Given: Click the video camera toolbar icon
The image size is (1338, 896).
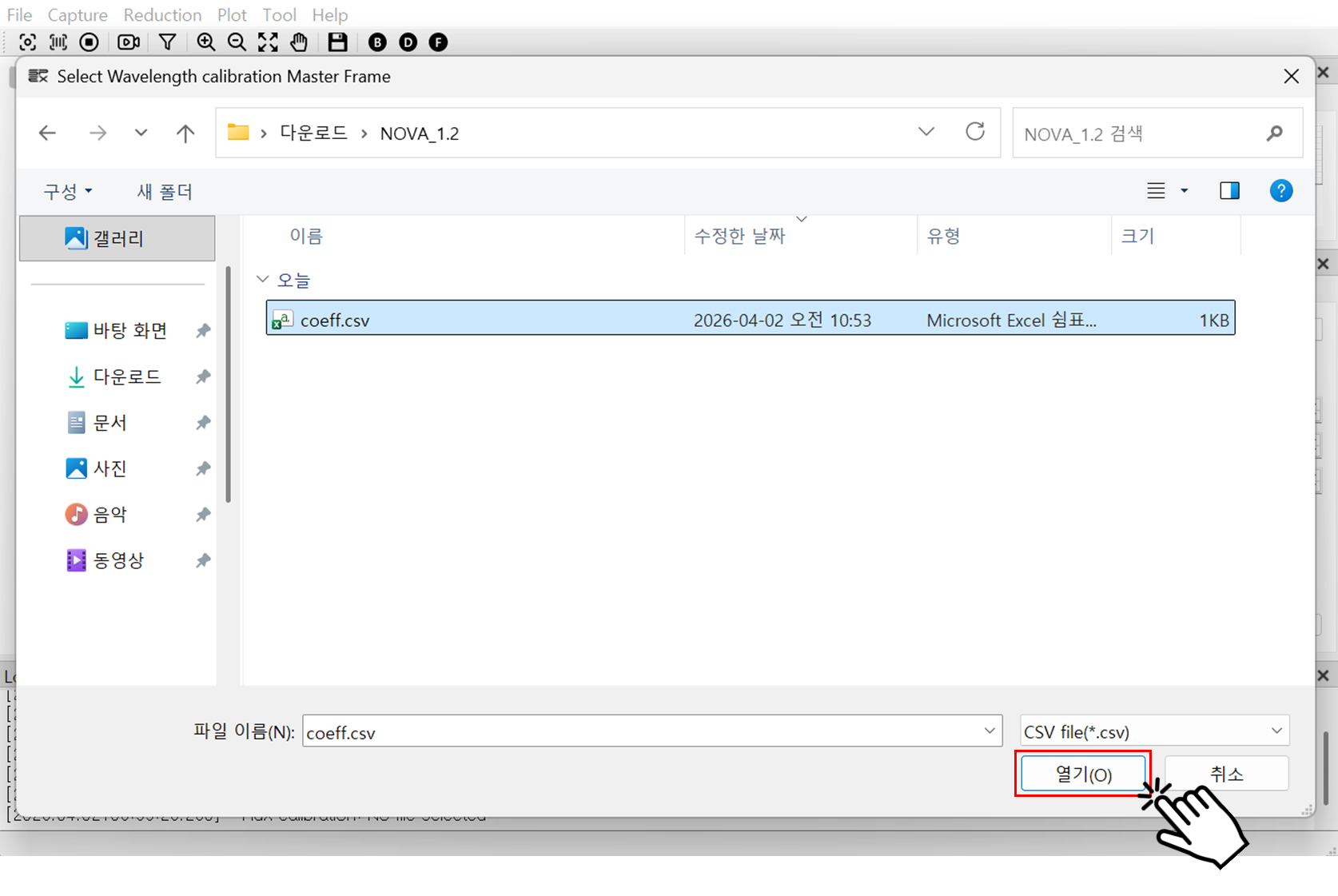Looking at the screenshot, I should 129,42.
